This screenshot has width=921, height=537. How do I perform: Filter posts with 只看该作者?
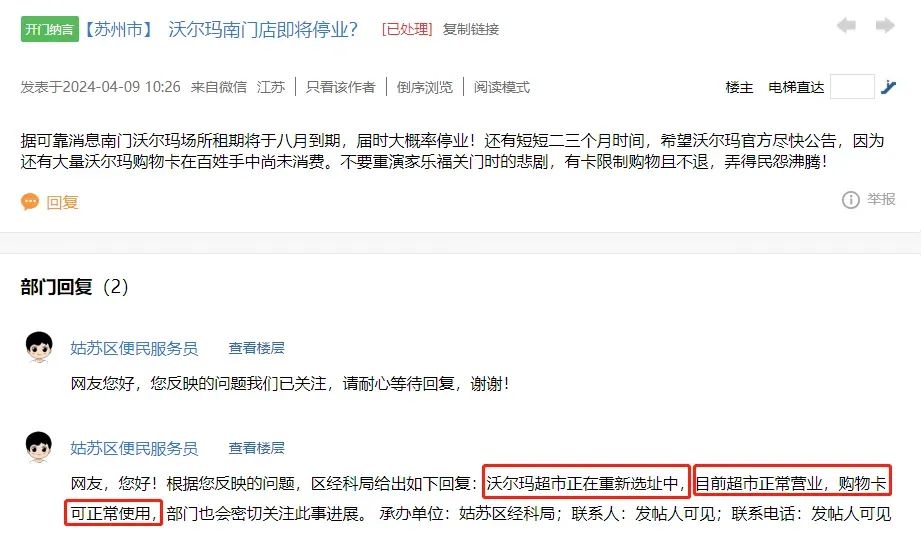340,87
